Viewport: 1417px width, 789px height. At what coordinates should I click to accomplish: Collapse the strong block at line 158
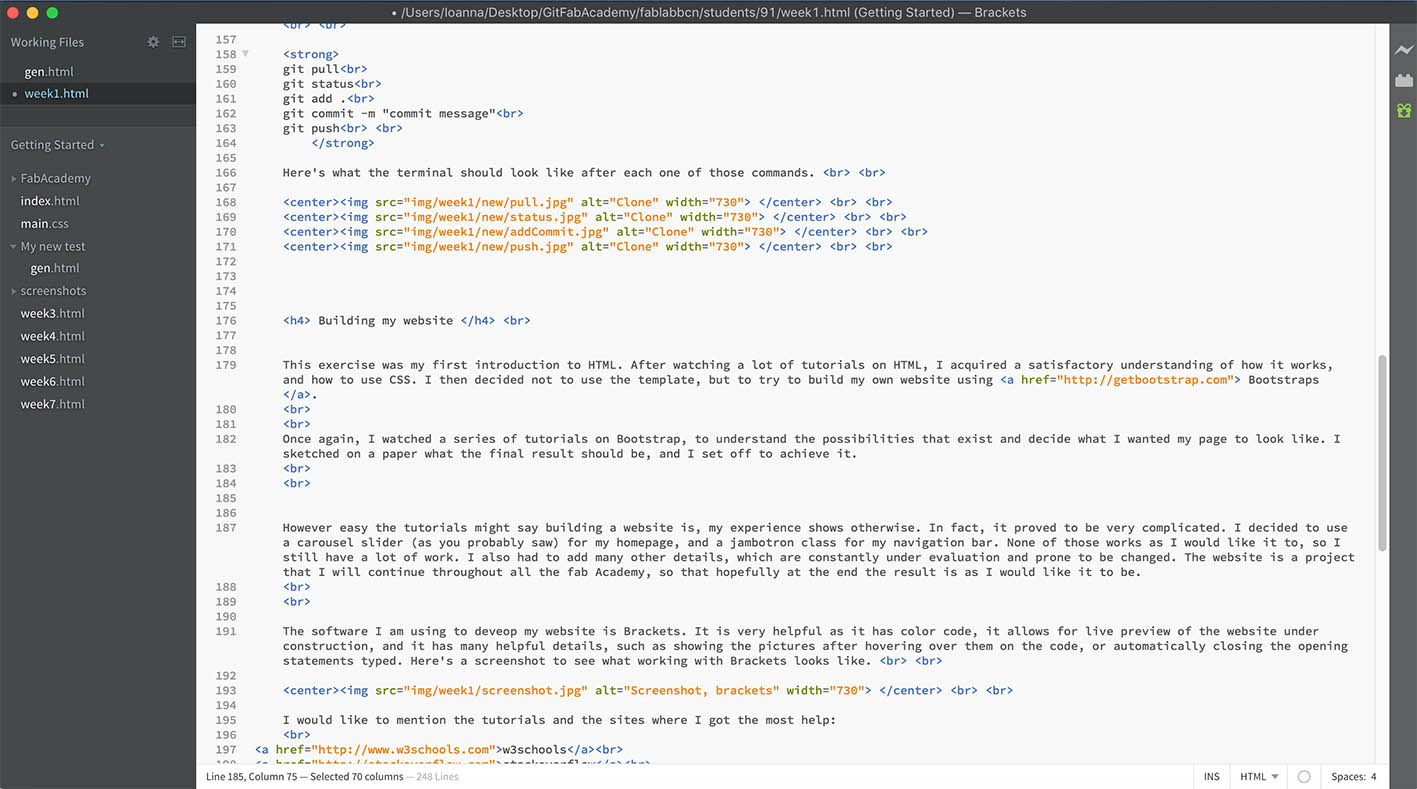click(246, 54)
